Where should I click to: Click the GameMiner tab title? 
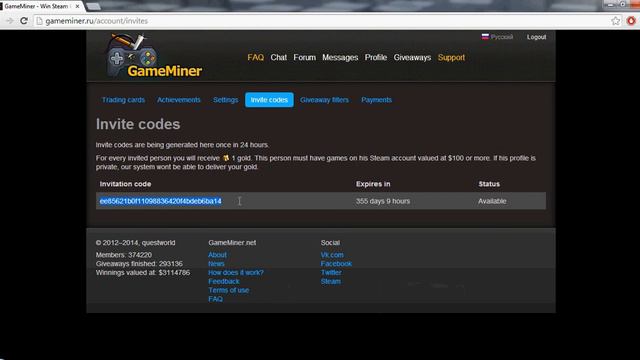36,6
